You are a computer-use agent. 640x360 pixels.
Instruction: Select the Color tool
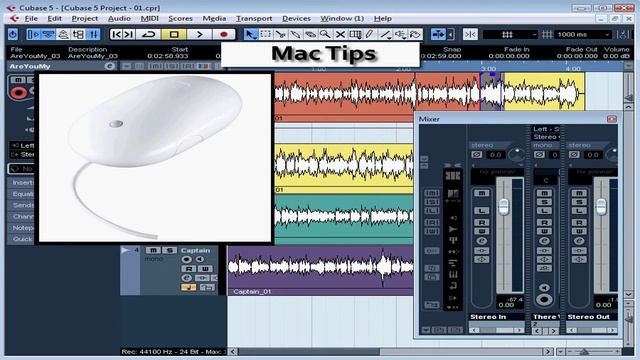pos(415,34)
